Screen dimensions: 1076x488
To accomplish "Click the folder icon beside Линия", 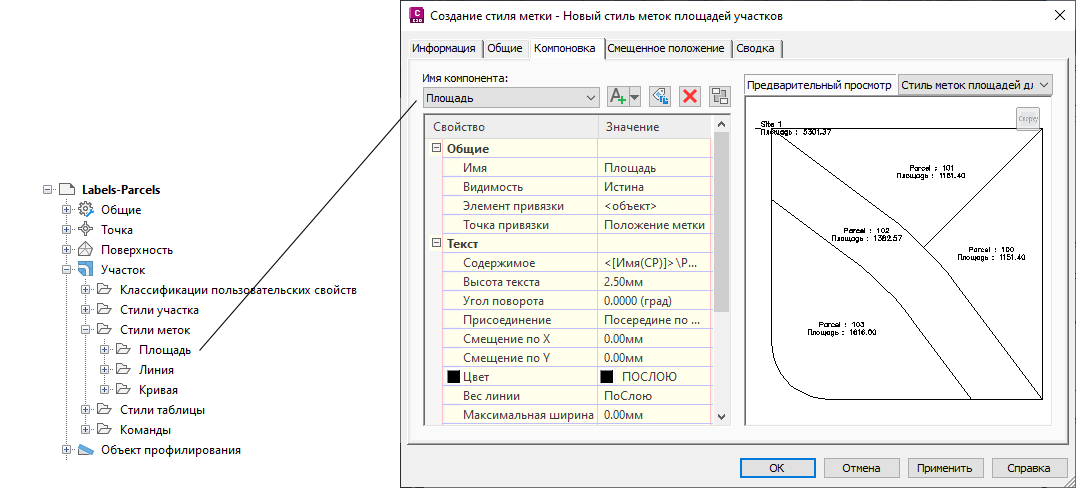I will click(123, 369).
